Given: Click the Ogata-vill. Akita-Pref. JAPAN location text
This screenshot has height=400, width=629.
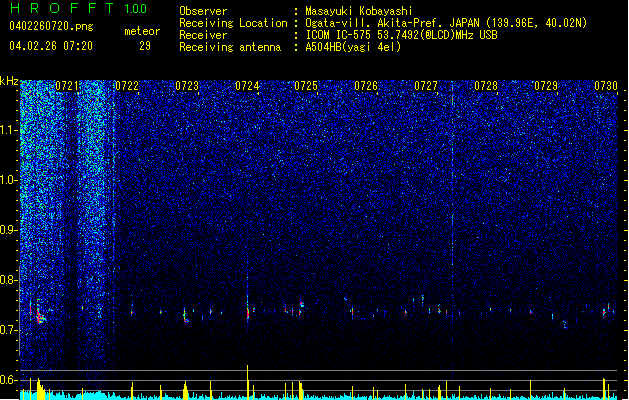Looking at the screenshot, I should point(446,23).
